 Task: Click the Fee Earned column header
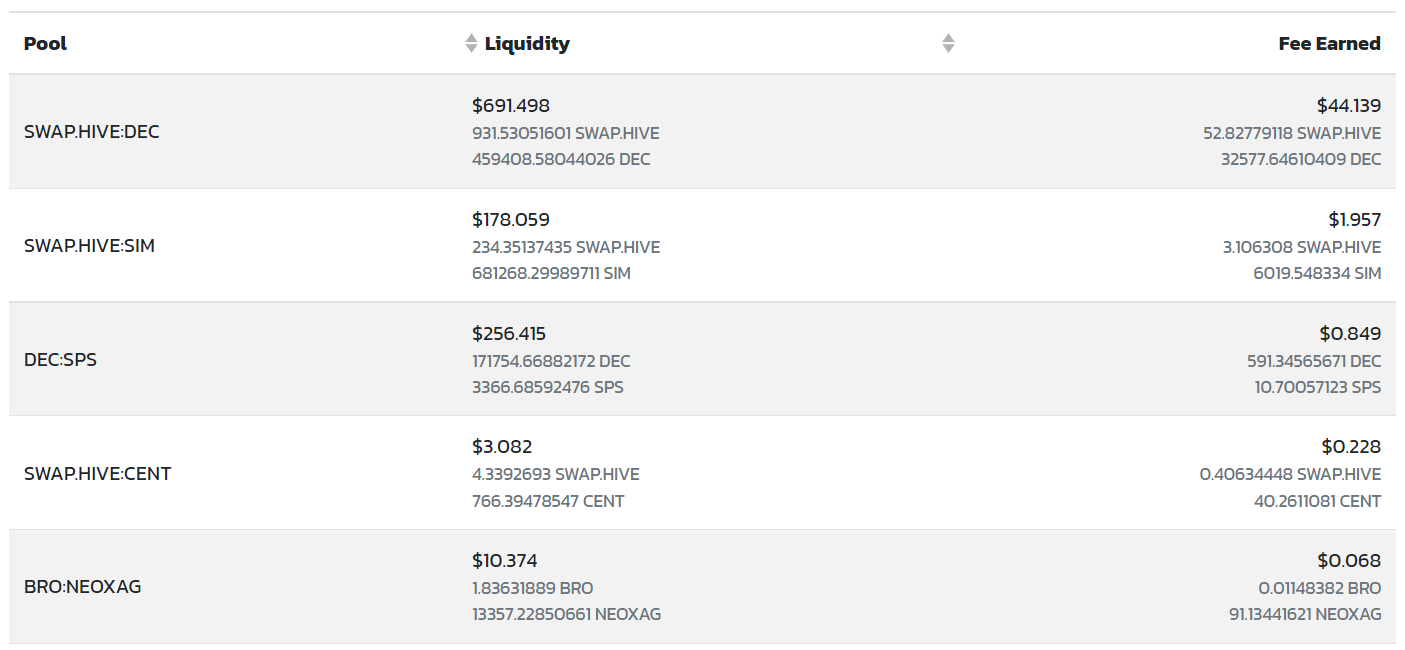pyautogui.click(x=1329, y=44)
